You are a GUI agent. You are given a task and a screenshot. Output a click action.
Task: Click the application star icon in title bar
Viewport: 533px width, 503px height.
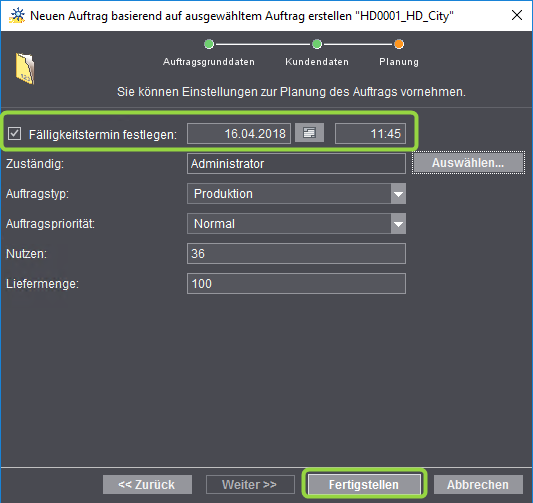pos(17,16)
